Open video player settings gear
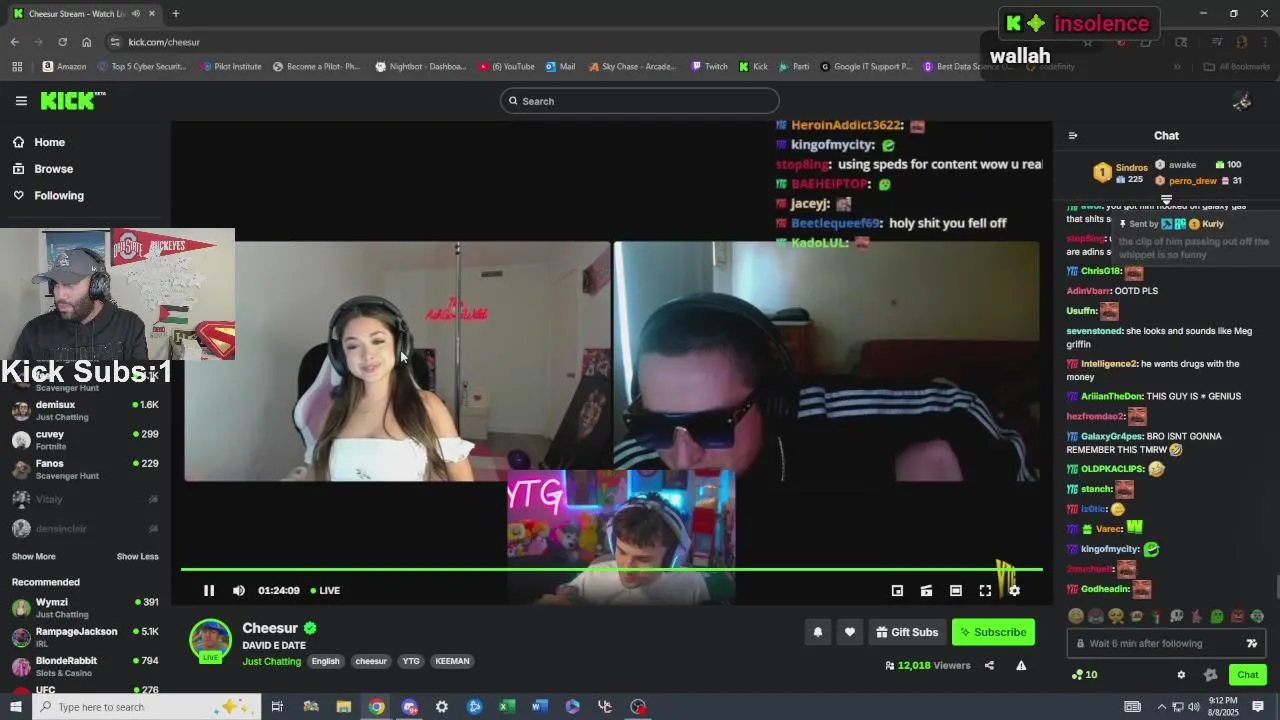The image size is (1280, 720). tap(1014, 591)
